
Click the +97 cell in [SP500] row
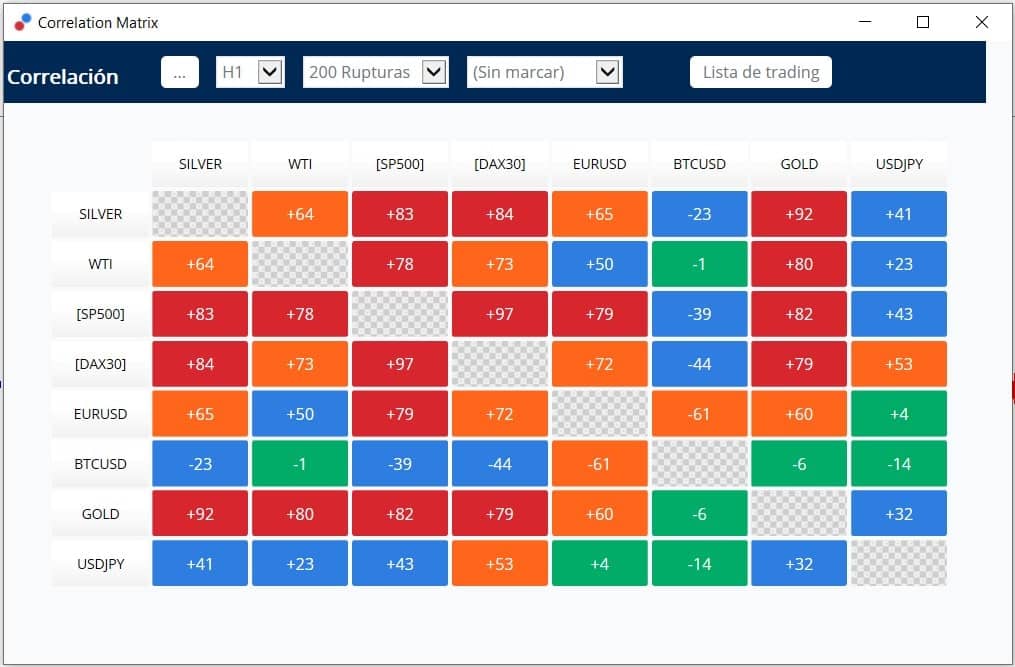pos(499,314)
